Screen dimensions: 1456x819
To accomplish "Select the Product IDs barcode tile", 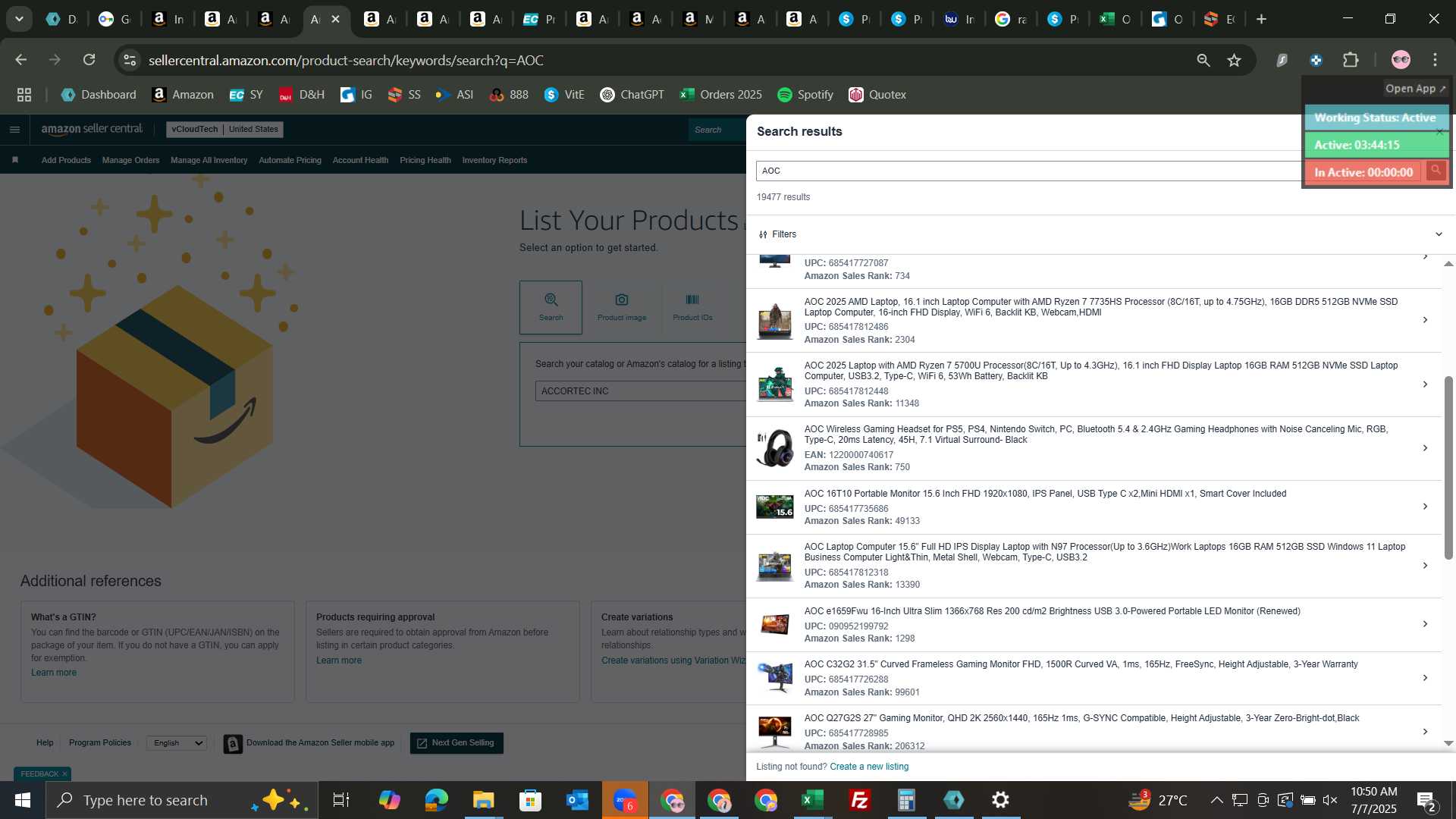I will pos(692,307).
